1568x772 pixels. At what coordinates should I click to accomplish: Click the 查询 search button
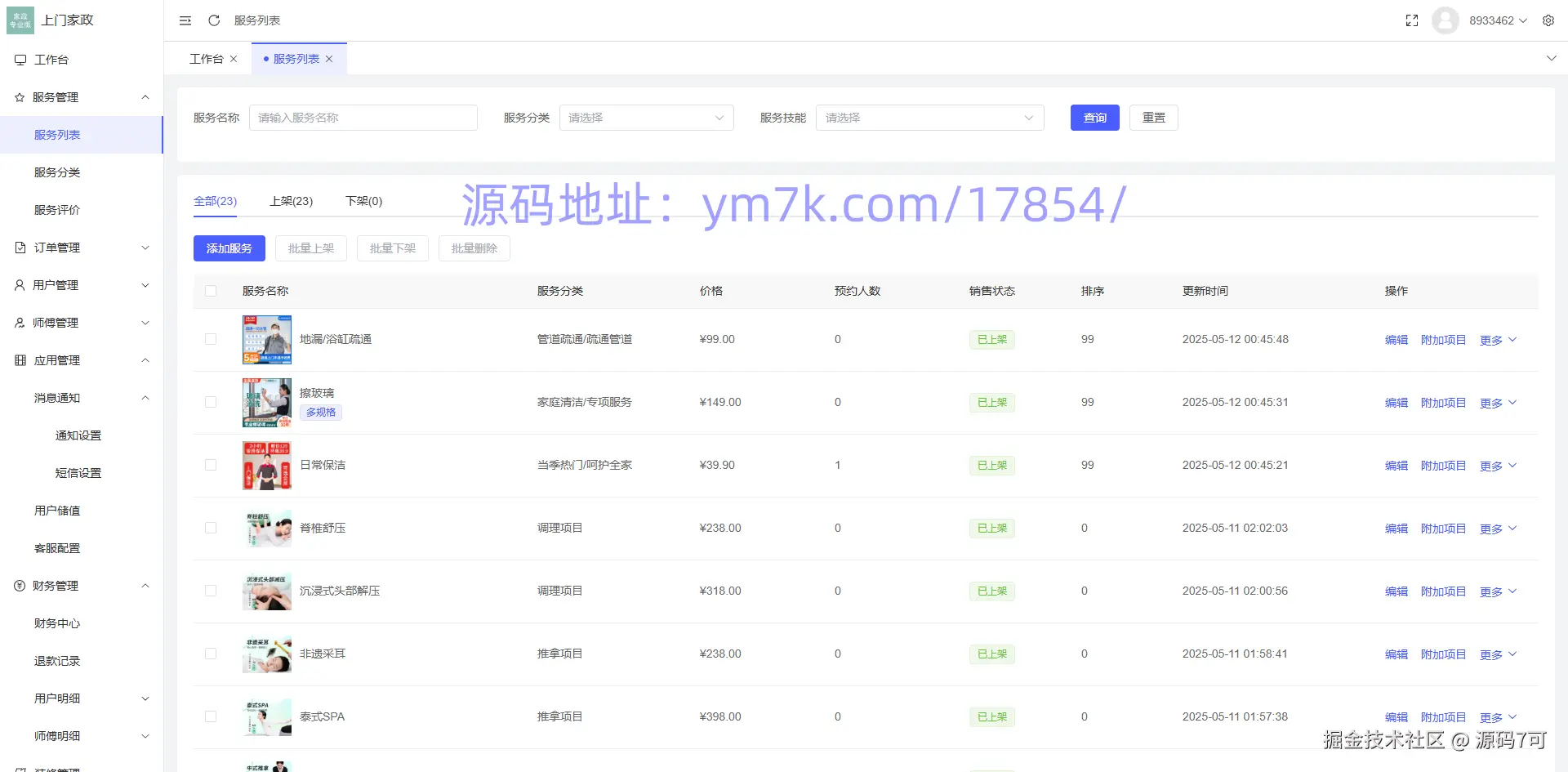(1095, 118)
